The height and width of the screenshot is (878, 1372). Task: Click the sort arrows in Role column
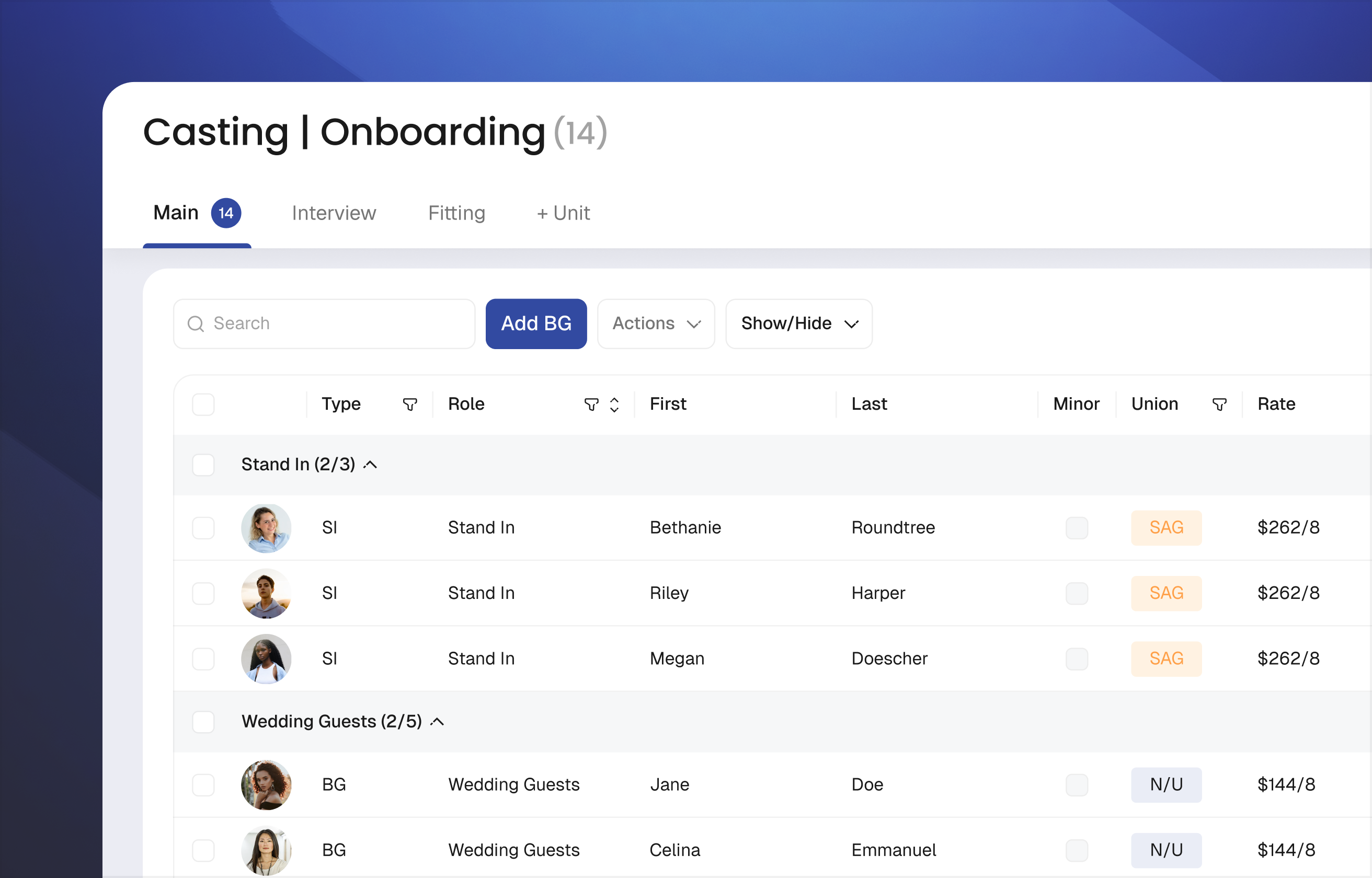tap(614, 404)
